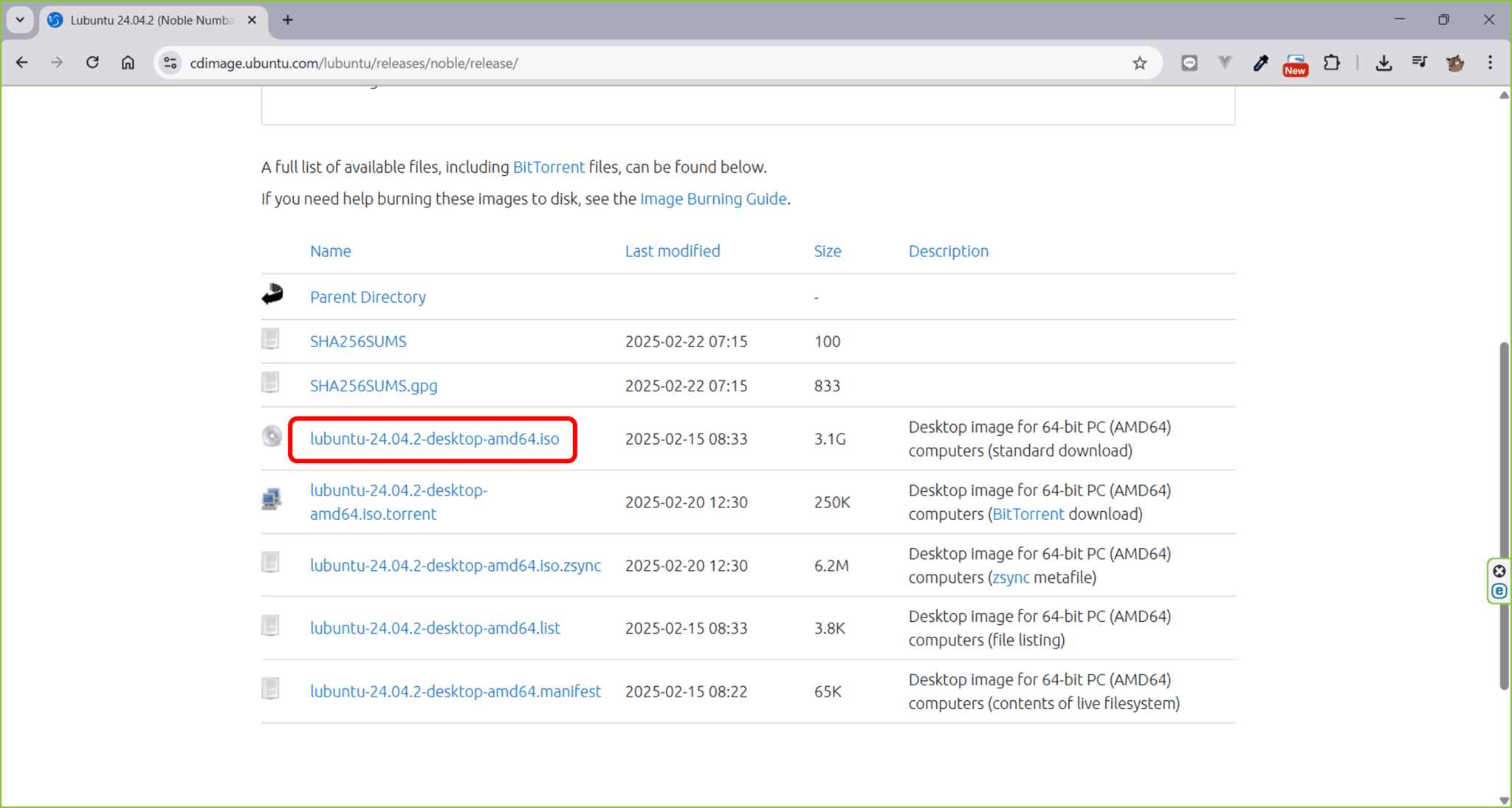Open the Image Burning Guide link
1512x808 pixels.
click(x=712, y=199)
